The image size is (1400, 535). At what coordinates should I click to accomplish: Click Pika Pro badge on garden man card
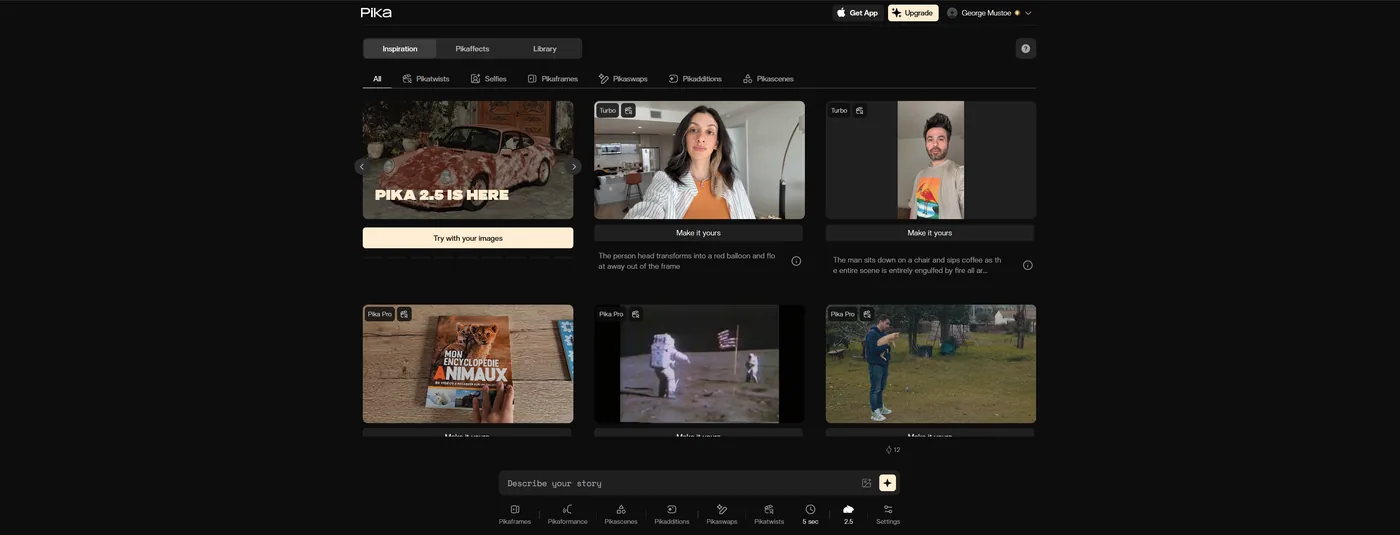click(843, 314)
